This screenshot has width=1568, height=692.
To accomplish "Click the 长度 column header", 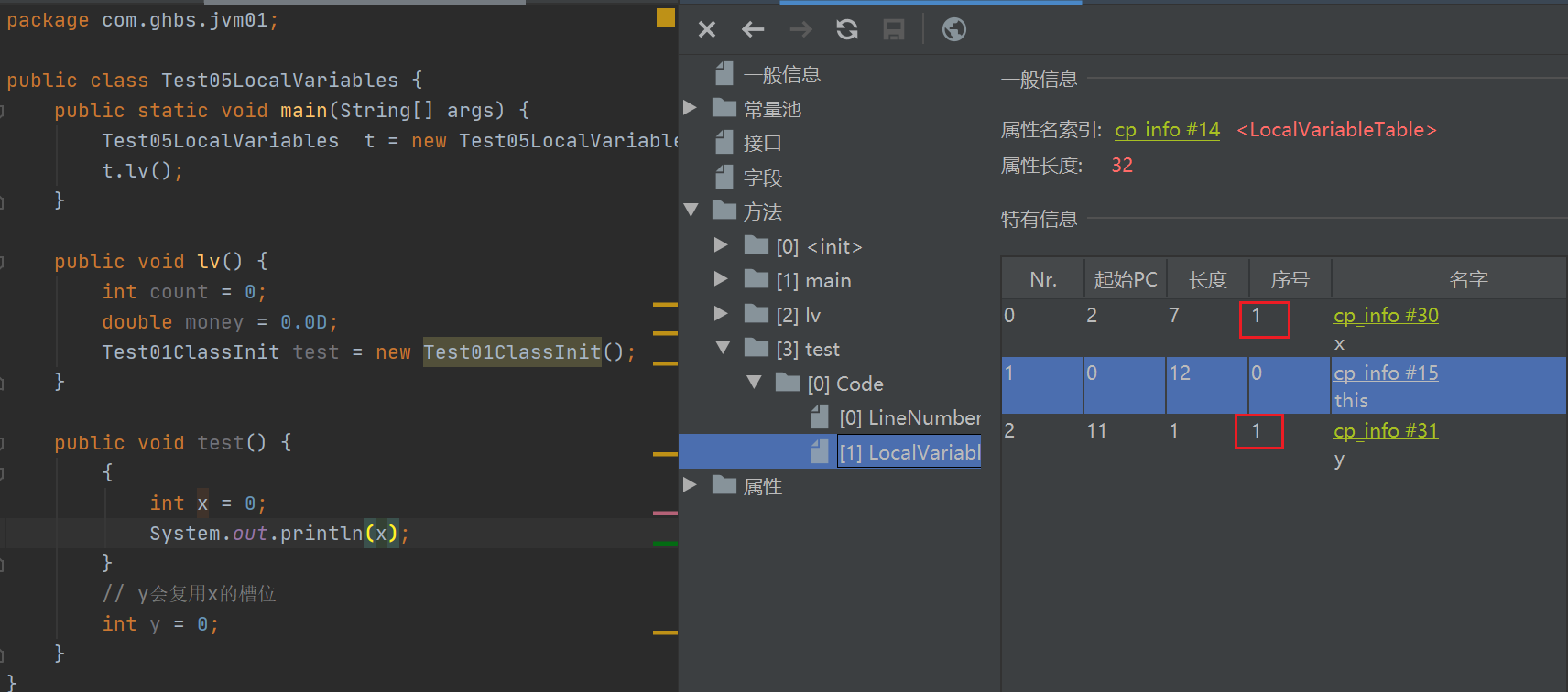I will pos(1208,279).
